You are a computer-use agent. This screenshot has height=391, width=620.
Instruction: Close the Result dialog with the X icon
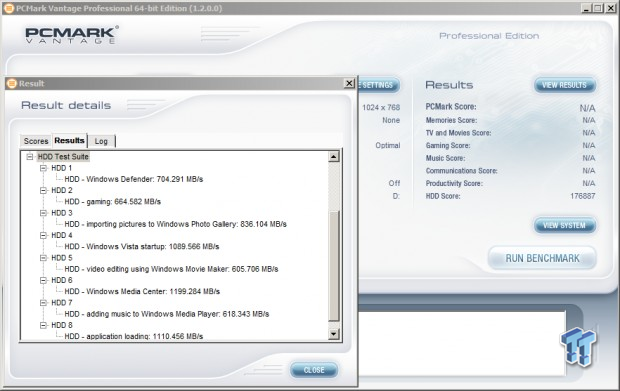[349, 83]
